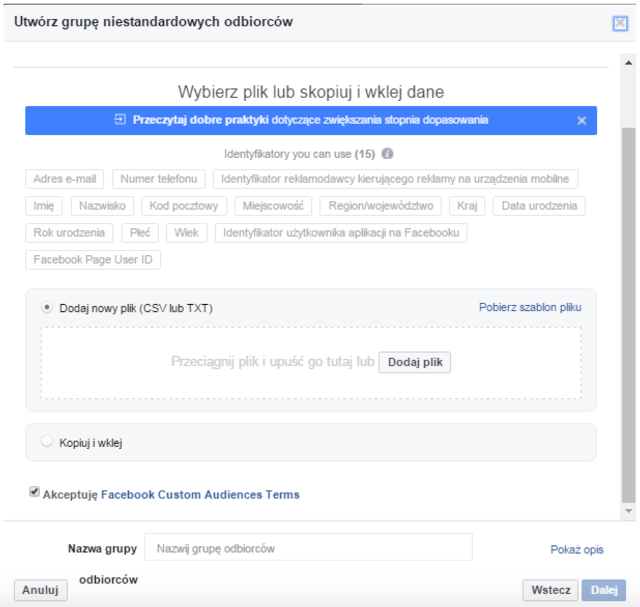The image size is (640, 607).
Task: Click the 'Kod pocztowy' identifier tag
Action: click(x=184, y=206)
